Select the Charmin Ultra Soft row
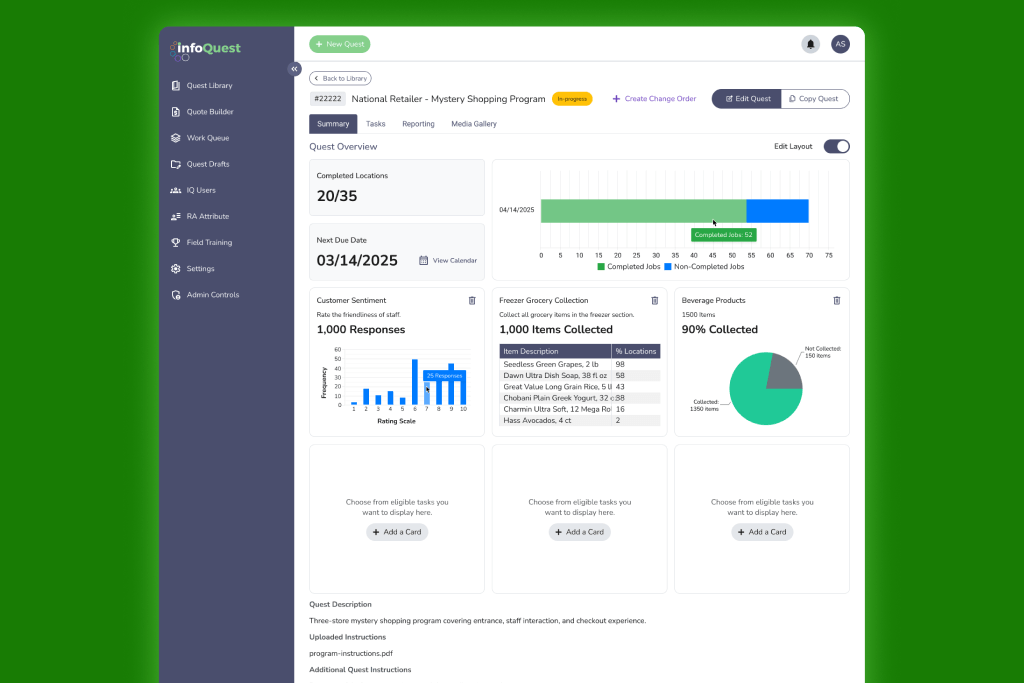This screenshot has height=683, width=1024. point(580,409)
